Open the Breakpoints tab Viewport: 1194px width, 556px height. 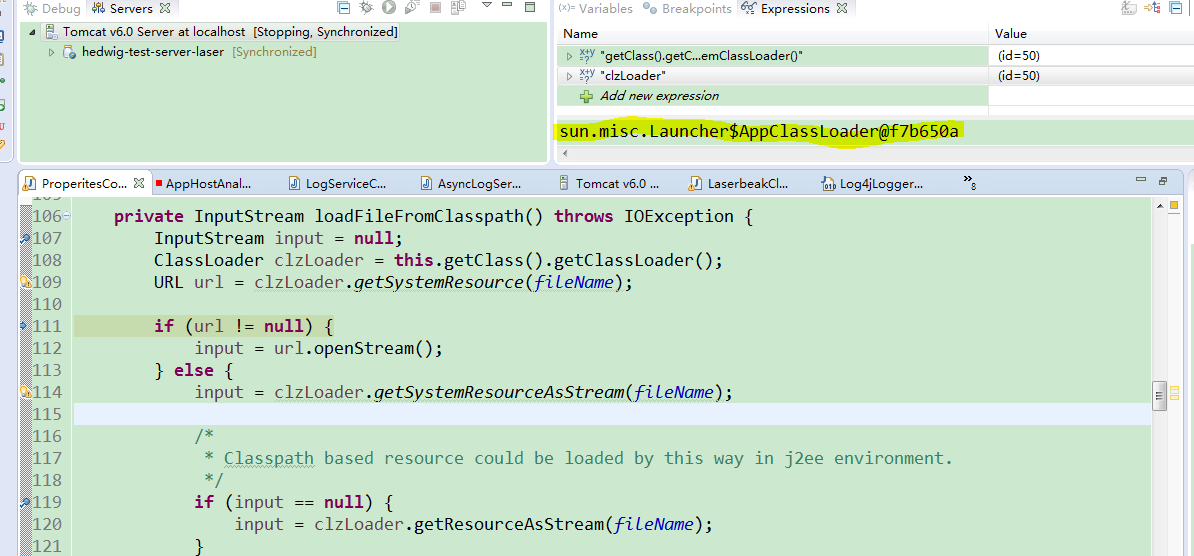pyautogui.click(x=688, y=9)
